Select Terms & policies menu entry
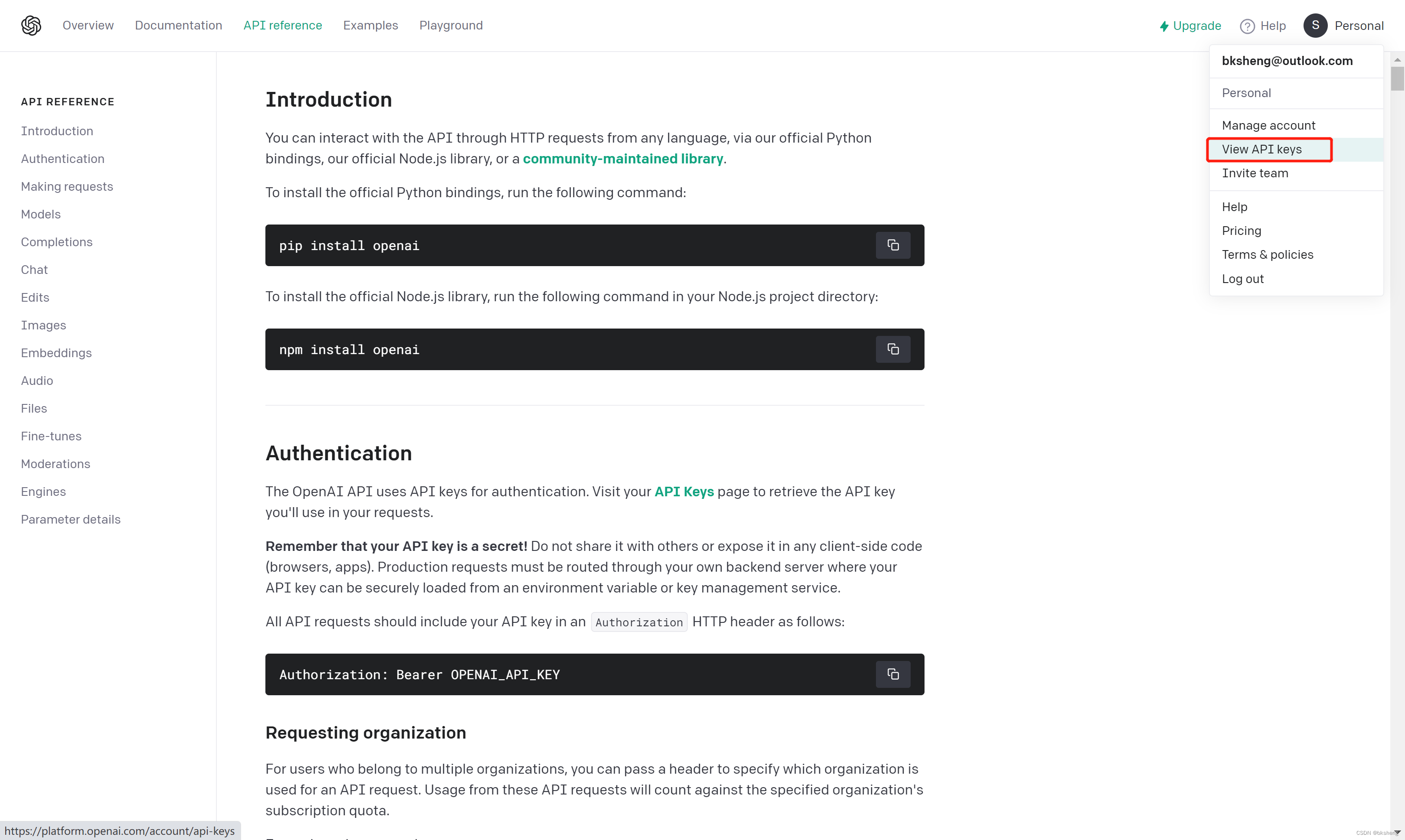This screenshot has width=1405, height=840. (x=1268, y=254)
